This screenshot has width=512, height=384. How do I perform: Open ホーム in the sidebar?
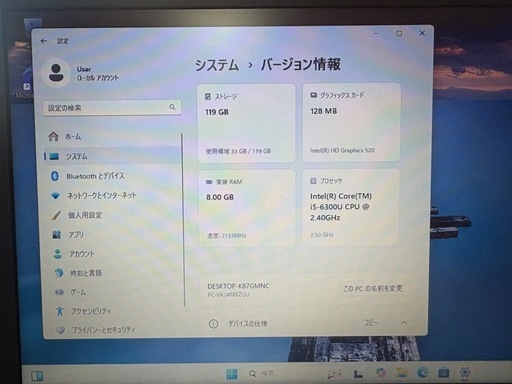click(x=112, y=136)
